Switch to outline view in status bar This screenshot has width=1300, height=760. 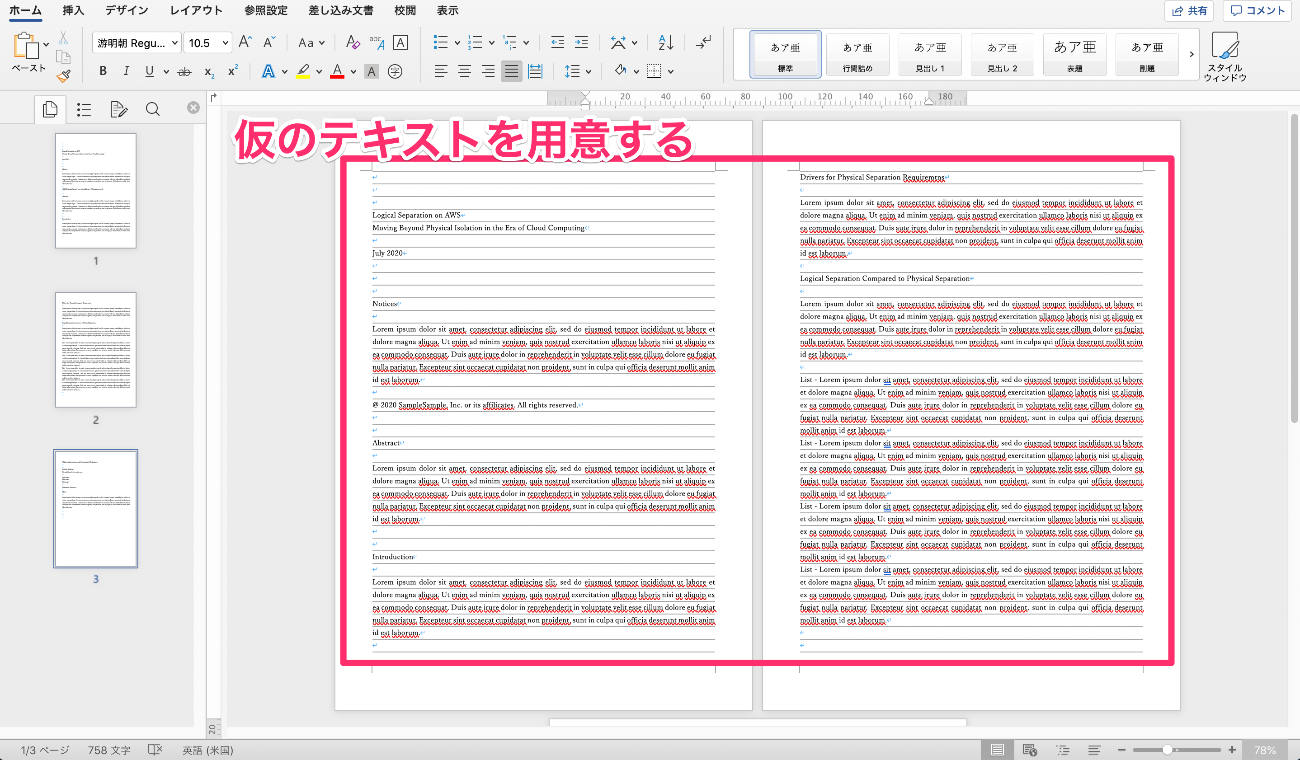pos(1062,750)
